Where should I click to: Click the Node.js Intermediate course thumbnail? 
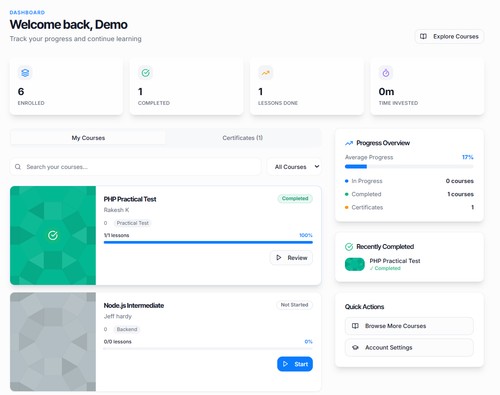[x=53, y=342]
